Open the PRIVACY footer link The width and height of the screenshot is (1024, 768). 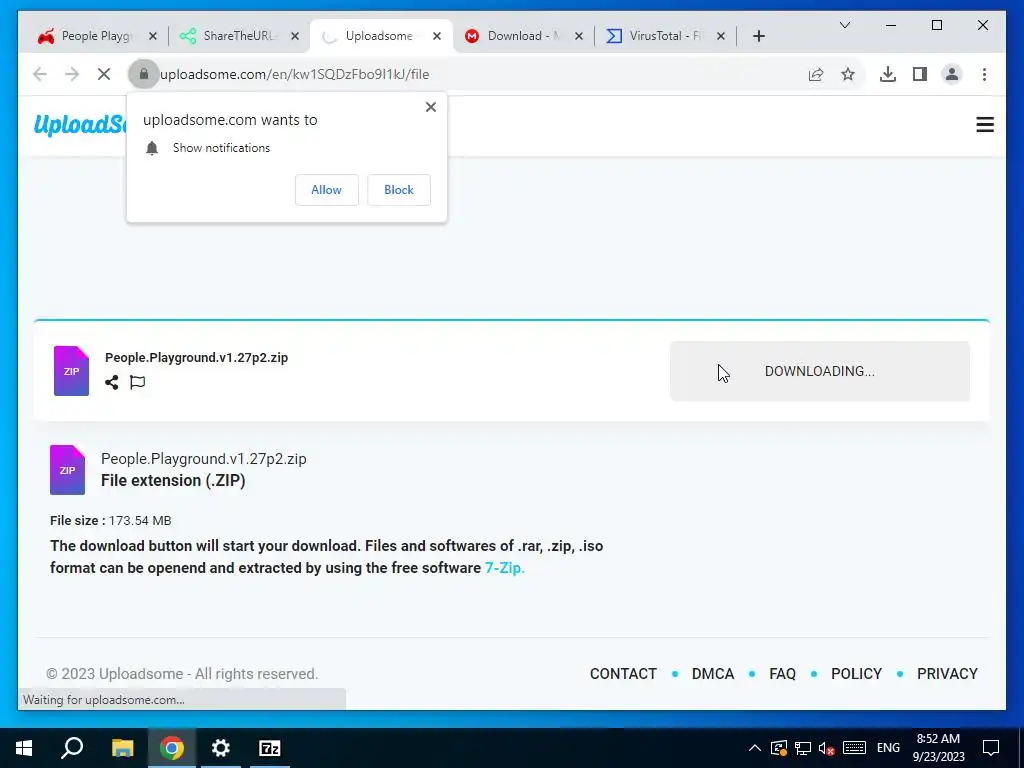tap(947, 674)
